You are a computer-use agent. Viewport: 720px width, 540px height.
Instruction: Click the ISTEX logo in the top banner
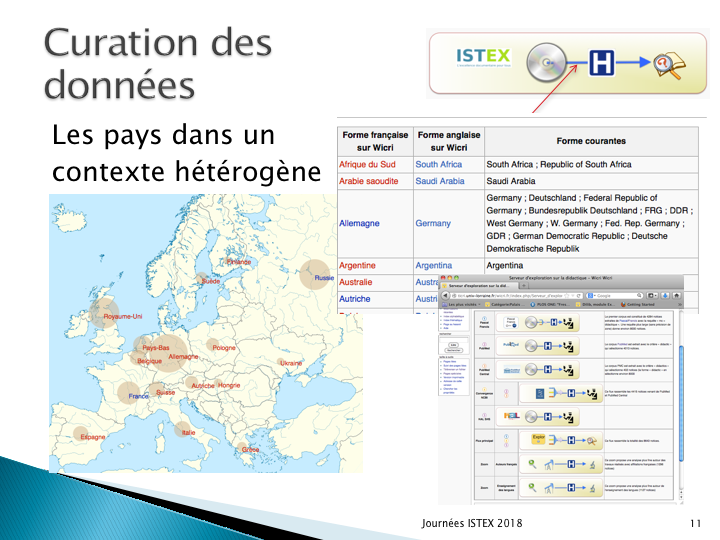pyautogui.click(x=483, y=57)
